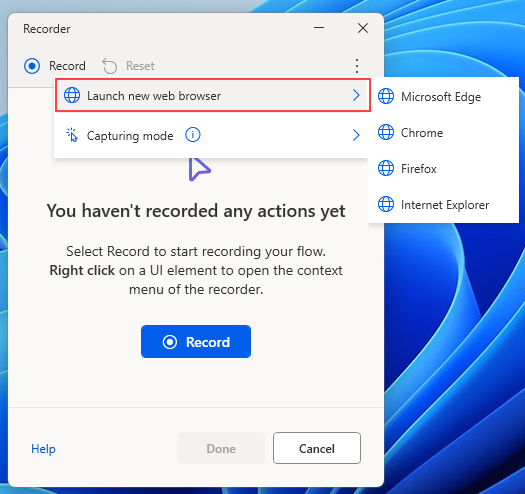Viewport: 525px width, 494px height.
Task: Click the Done button
Action: point(221,448)
